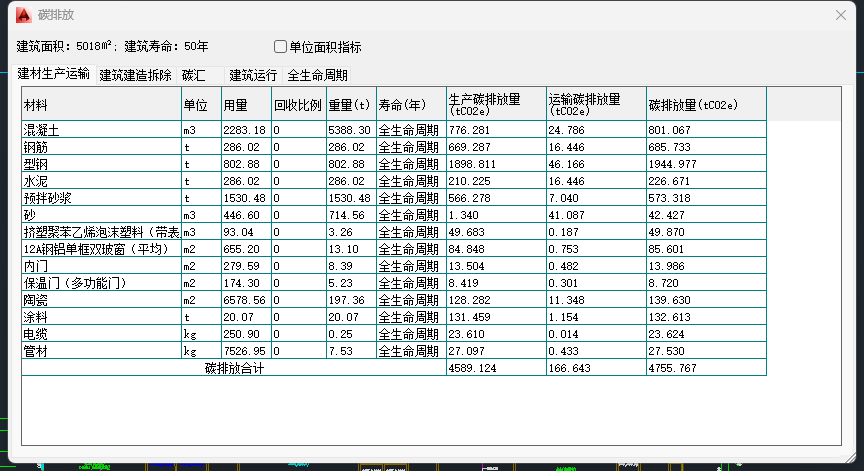The width and height of the screenshot is (864, 471).
Task: Select the 混凝土 material row cell
Action: (x=100, y=130)
